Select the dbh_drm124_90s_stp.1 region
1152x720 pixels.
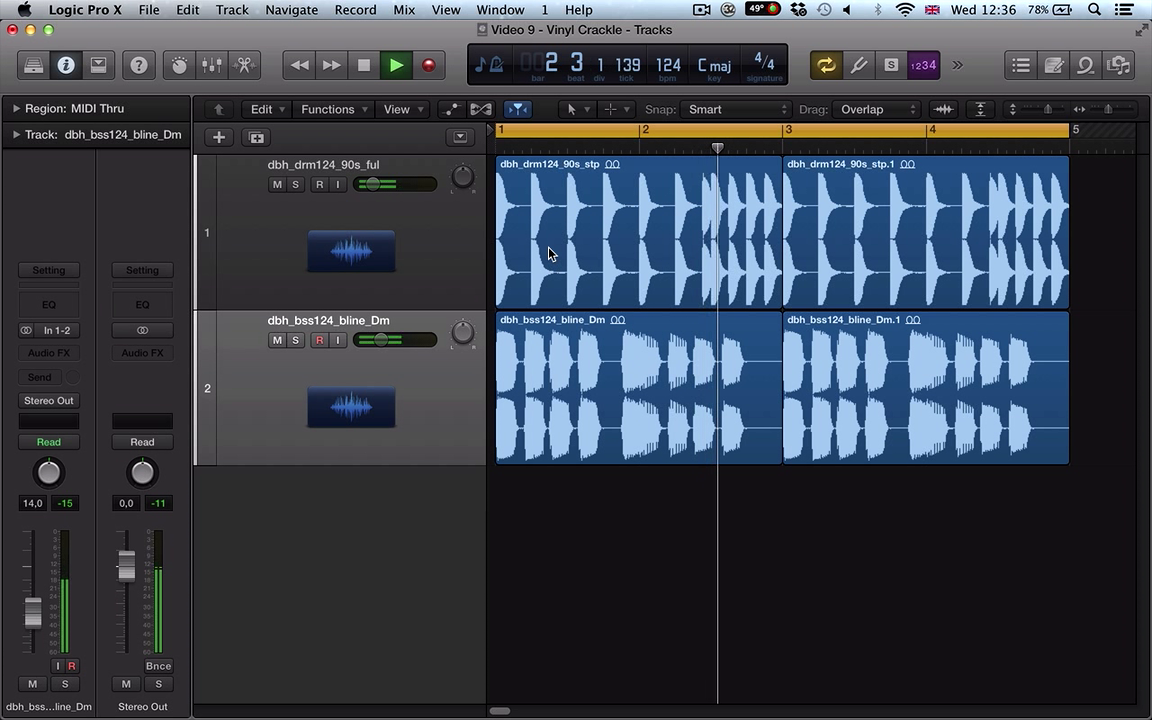pos(926,231)
